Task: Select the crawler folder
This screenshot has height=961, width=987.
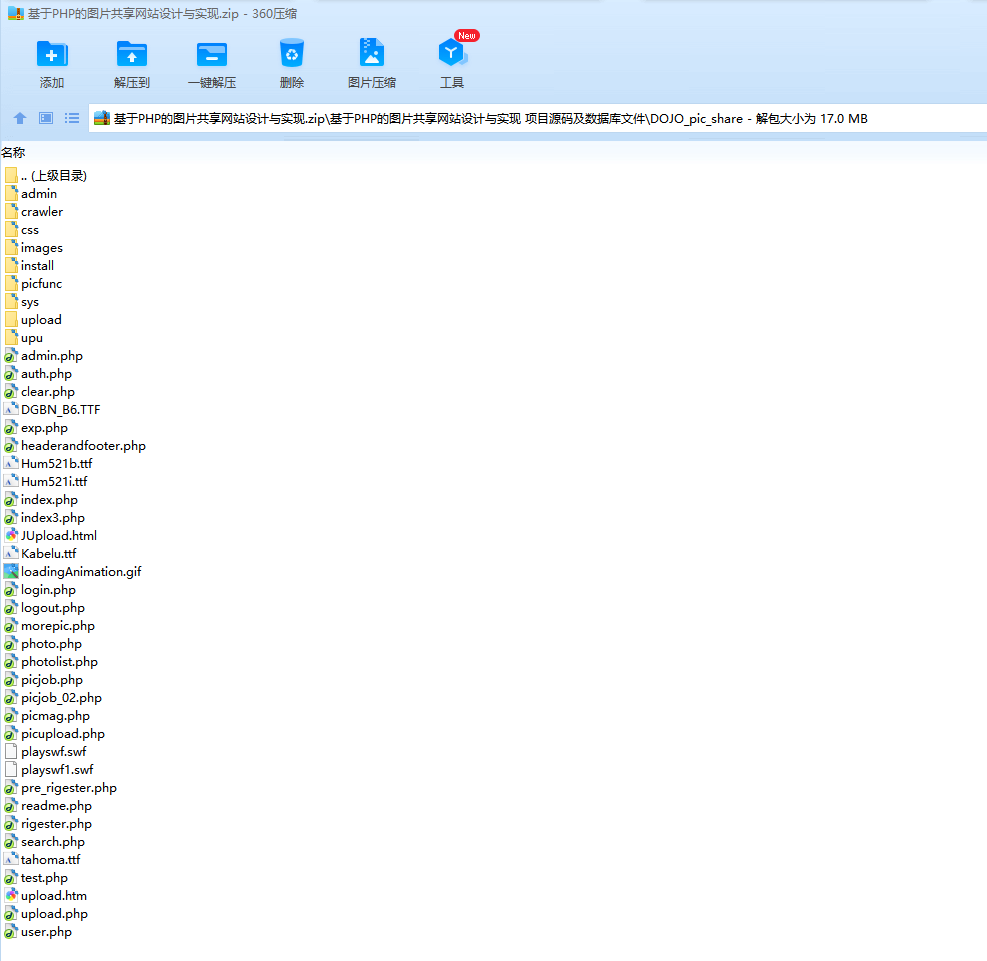Action: 34,211
